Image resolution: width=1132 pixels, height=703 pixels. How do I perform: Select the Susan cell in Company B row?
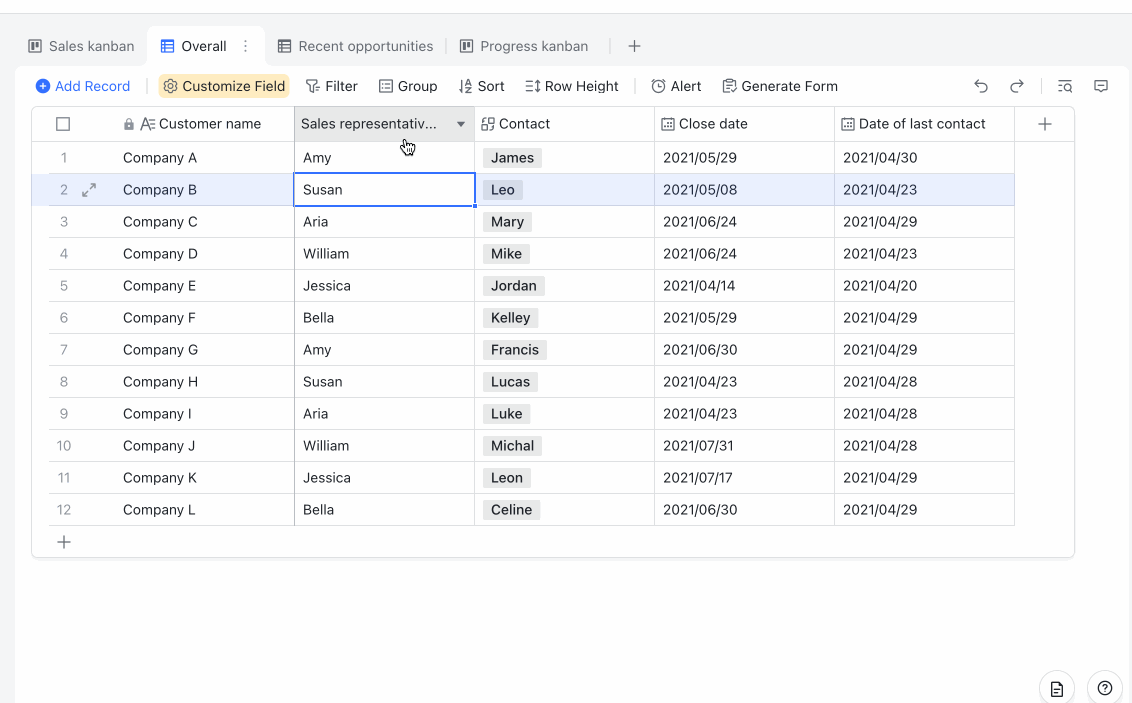pos(384,190)
